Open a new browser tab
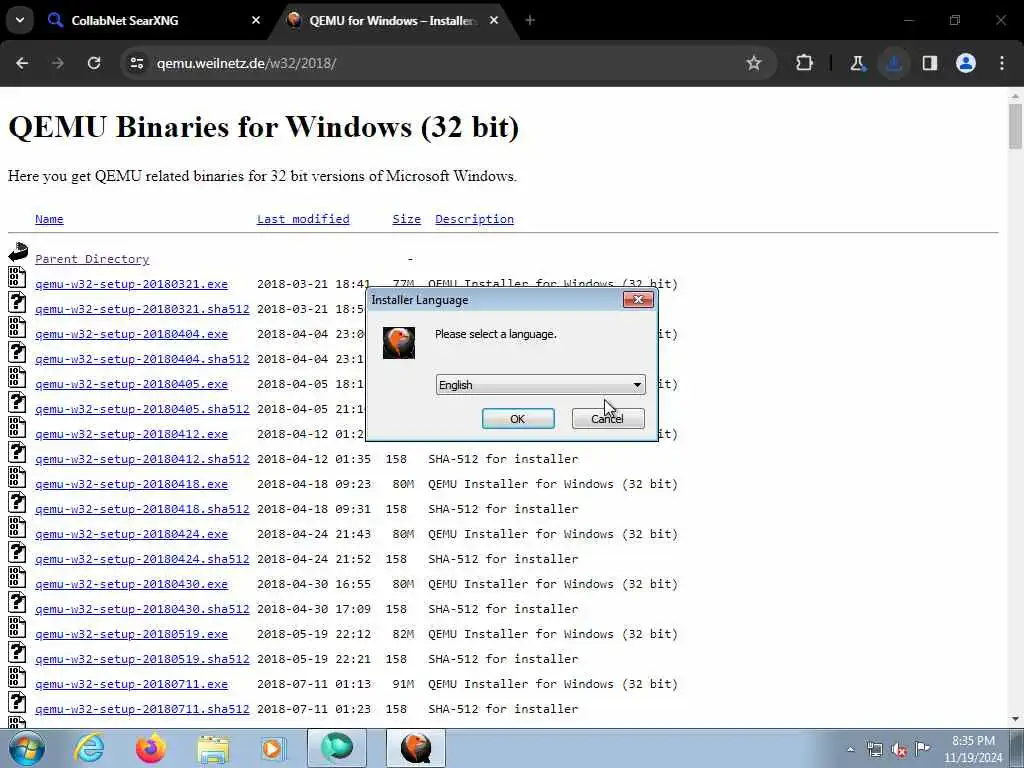Screen dimensions: 1024x768 (530, 20)
